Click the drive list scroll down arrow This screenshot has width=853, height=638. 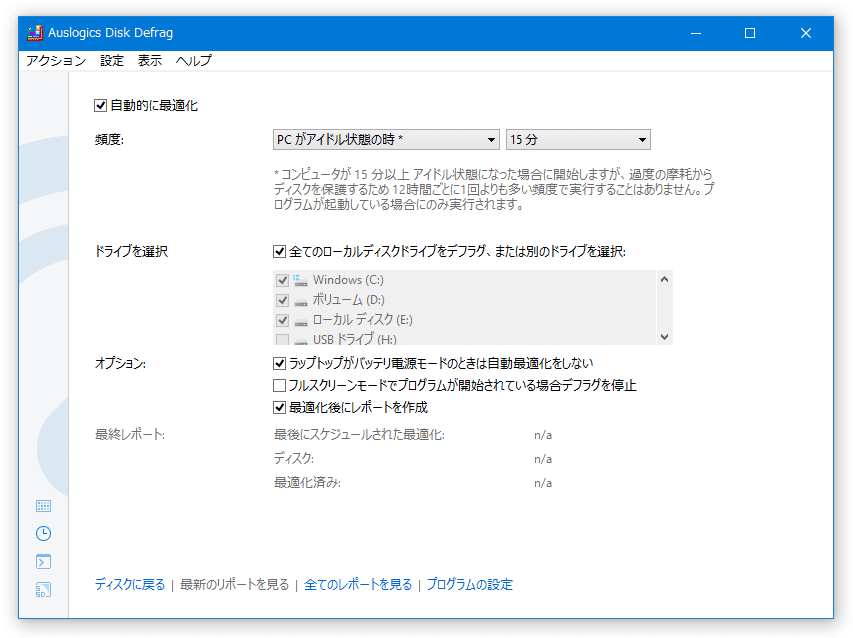[664, 337]
